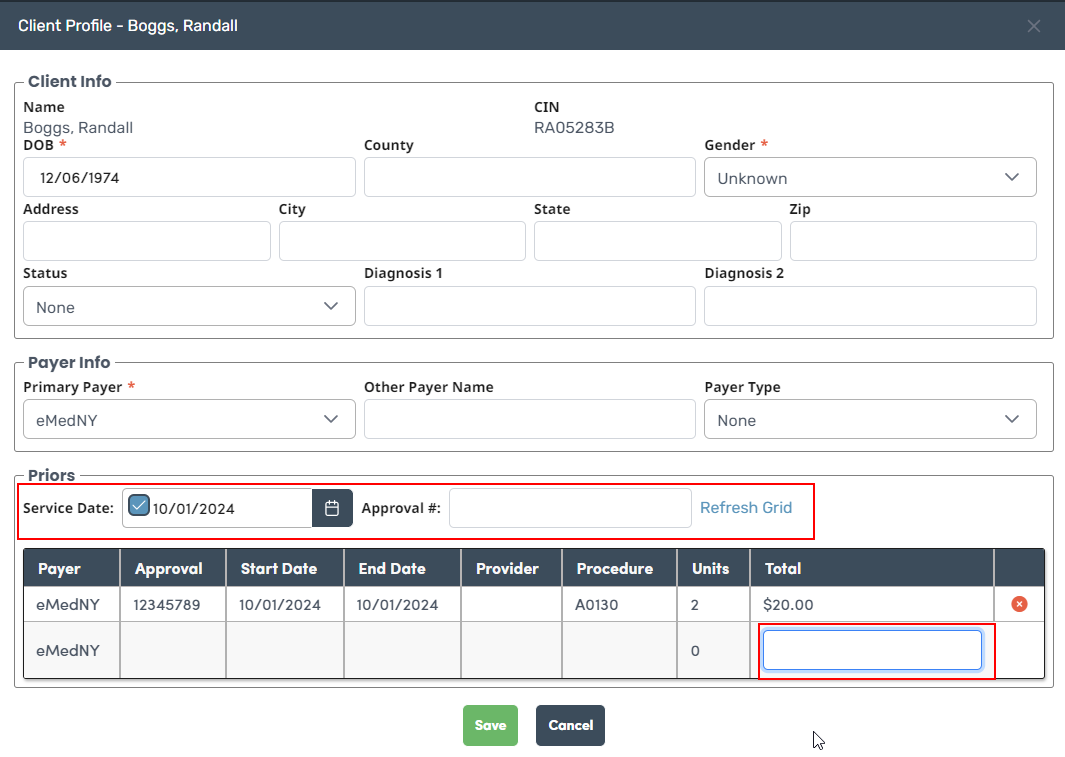Image resolution: width=1065 pixels, height=757 pixels.
Task: Click the Total cell input in new row
Action: click(x=872, y=650)
